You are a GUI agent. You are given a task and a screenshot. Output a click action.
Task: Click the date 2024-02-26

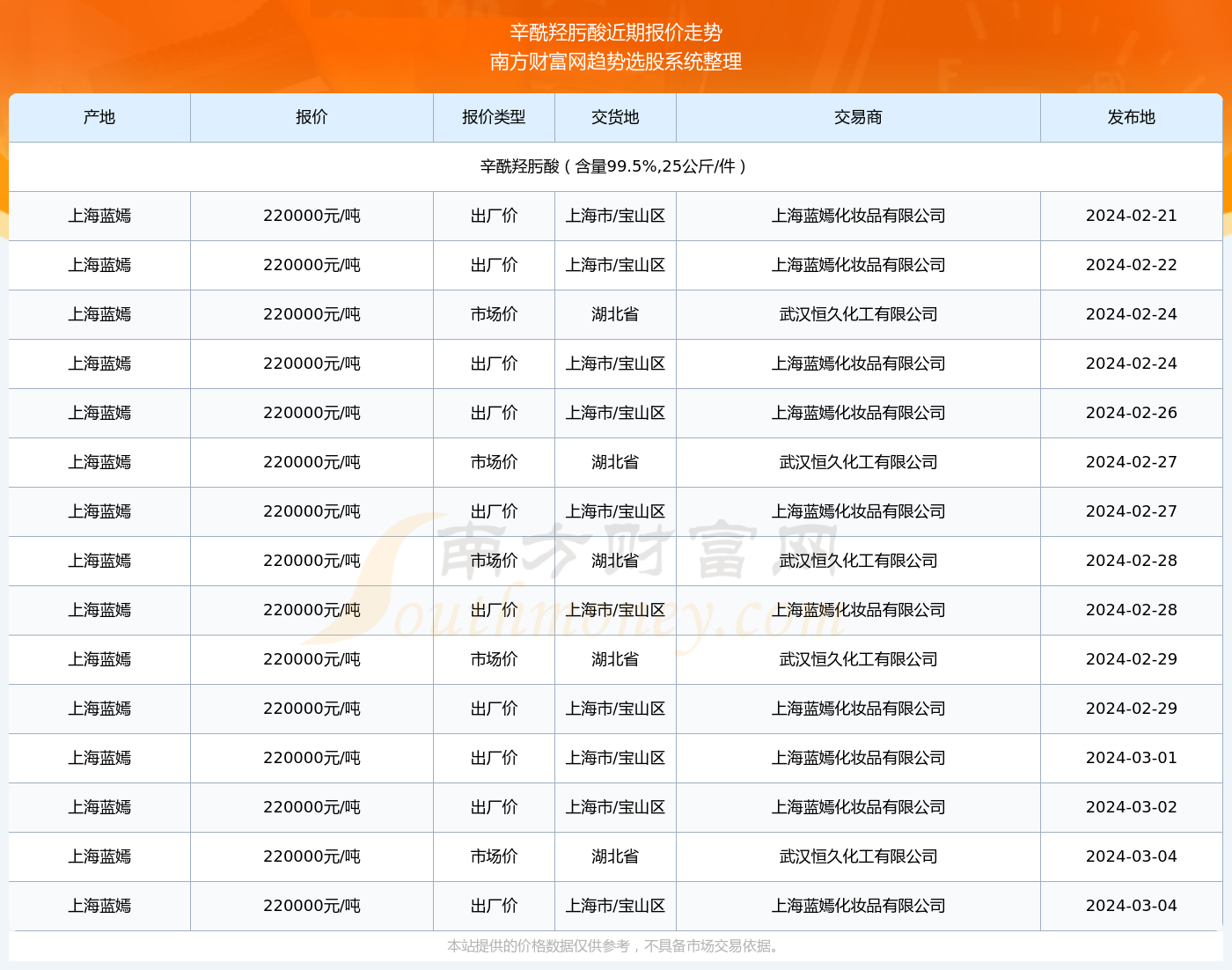[1131, 413]
